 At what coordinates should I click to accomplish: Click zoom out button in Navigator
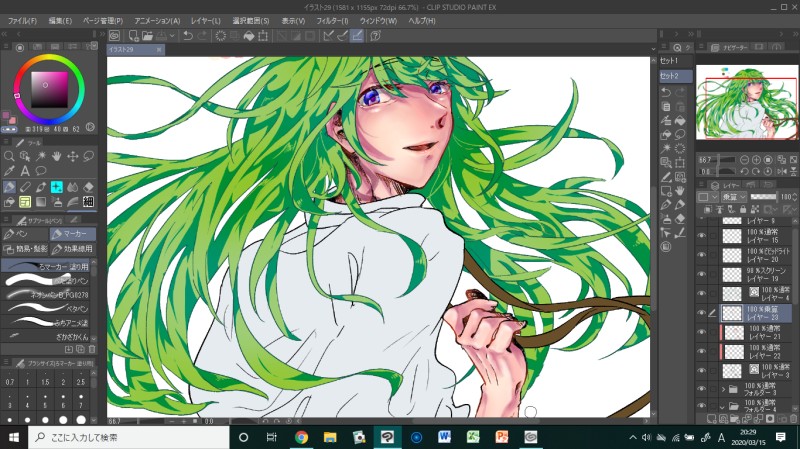pyautogui.click(x=744, y=160)
